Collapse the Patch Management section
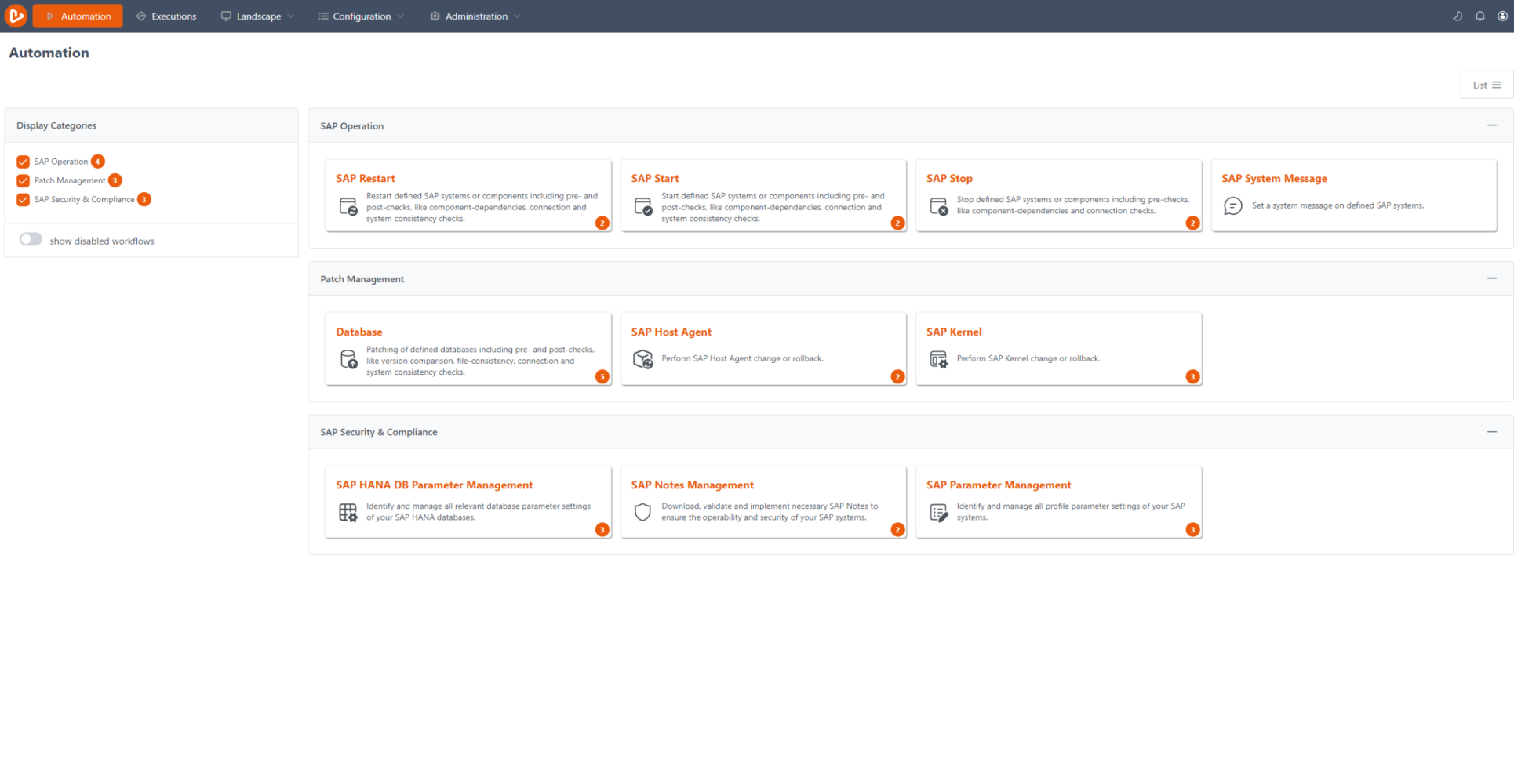 [1491, 278]
